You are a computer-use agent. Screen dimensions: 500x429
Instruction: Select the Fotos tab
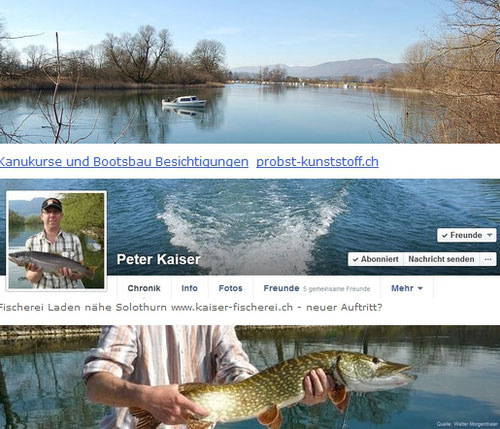230,288
